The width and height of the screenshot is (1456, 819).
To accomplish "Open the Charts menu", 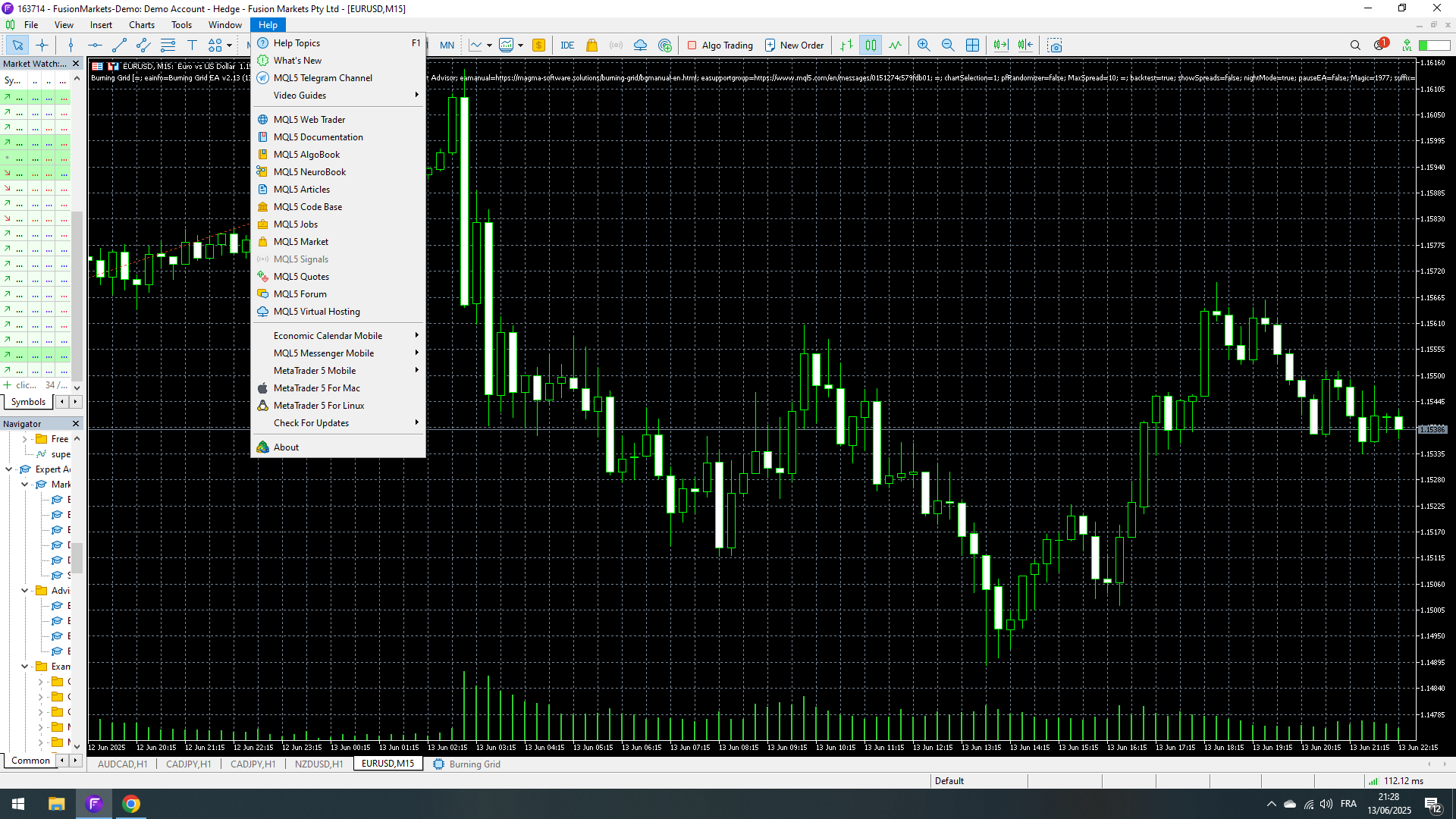I will pos(142,25).
